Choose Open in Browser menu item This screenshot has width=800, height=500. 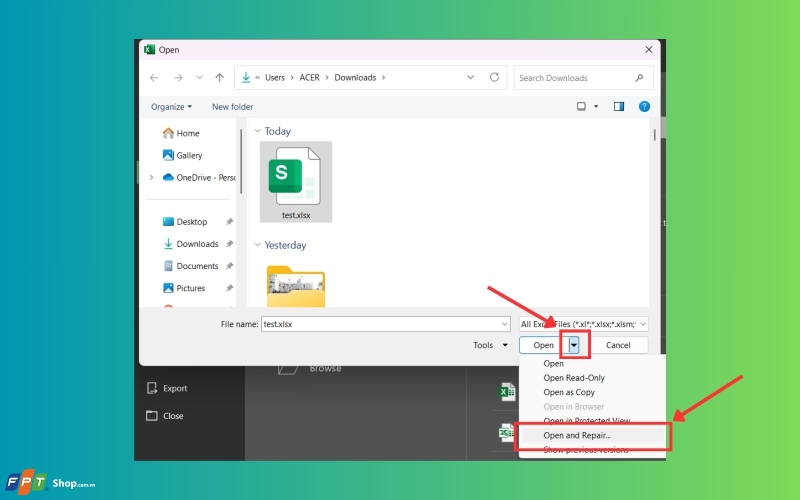(573, 406)
